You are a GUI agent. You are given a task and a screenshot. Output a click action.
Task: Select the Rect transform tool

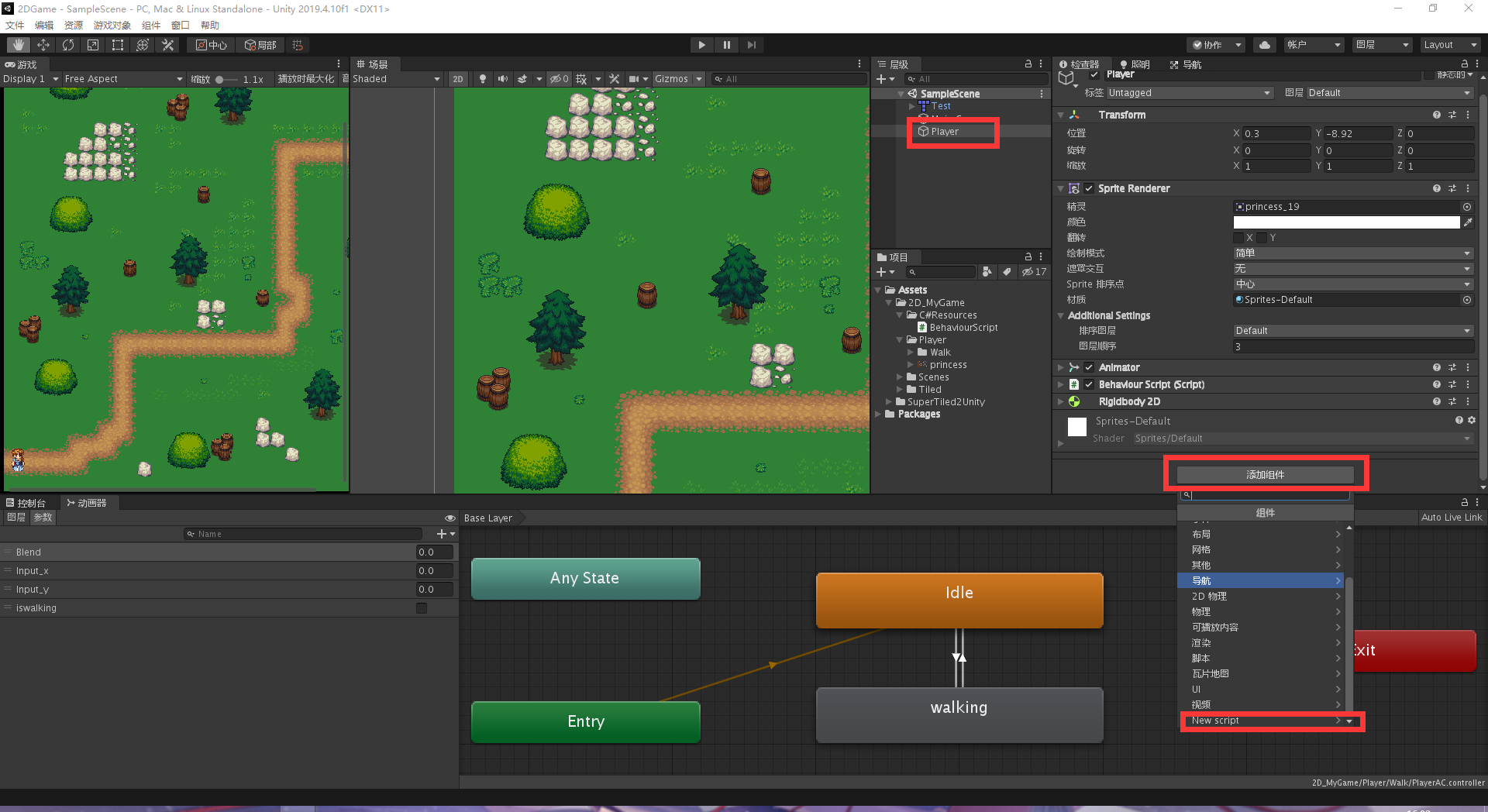coord(117,44)
